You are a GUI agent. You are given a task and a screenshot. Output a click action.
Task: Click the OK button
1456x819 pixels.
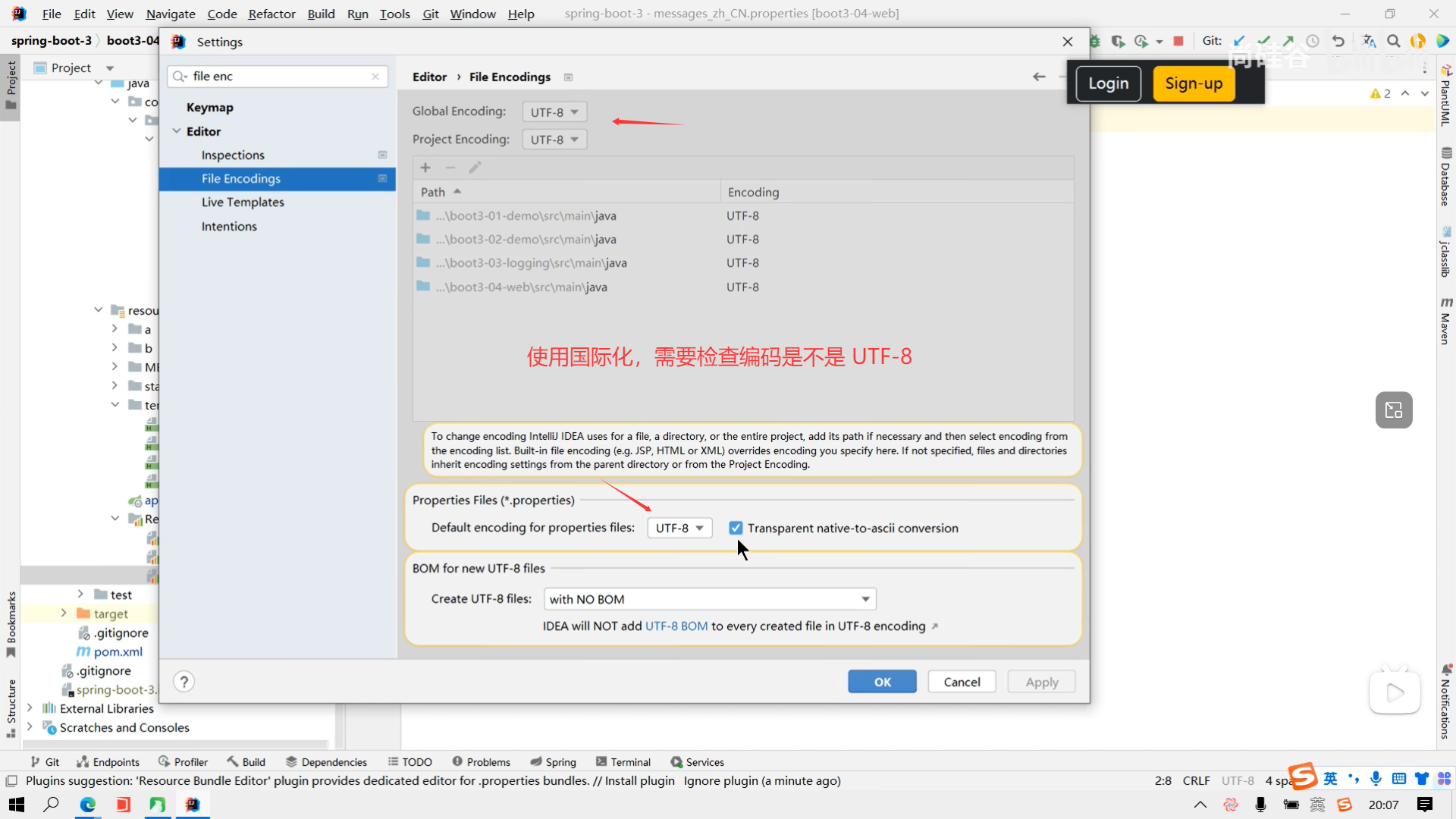[882, 682]
